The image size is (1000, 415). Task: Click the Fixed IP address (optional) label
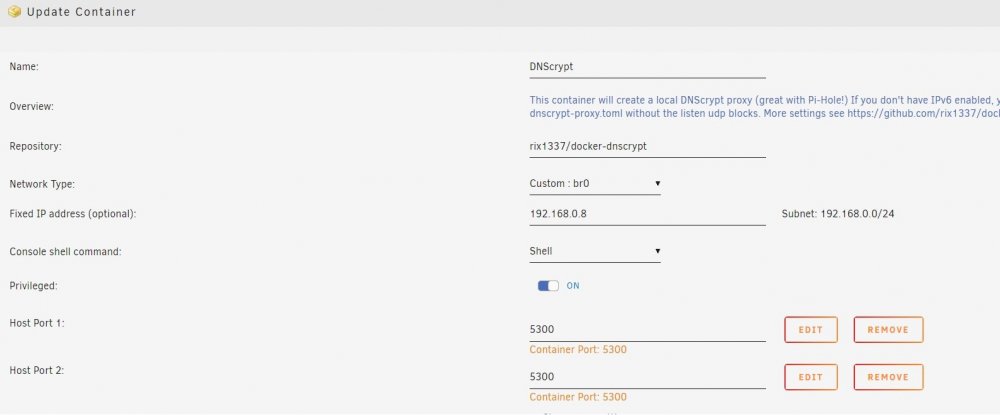pyautogui.click(x=73, y=214)
